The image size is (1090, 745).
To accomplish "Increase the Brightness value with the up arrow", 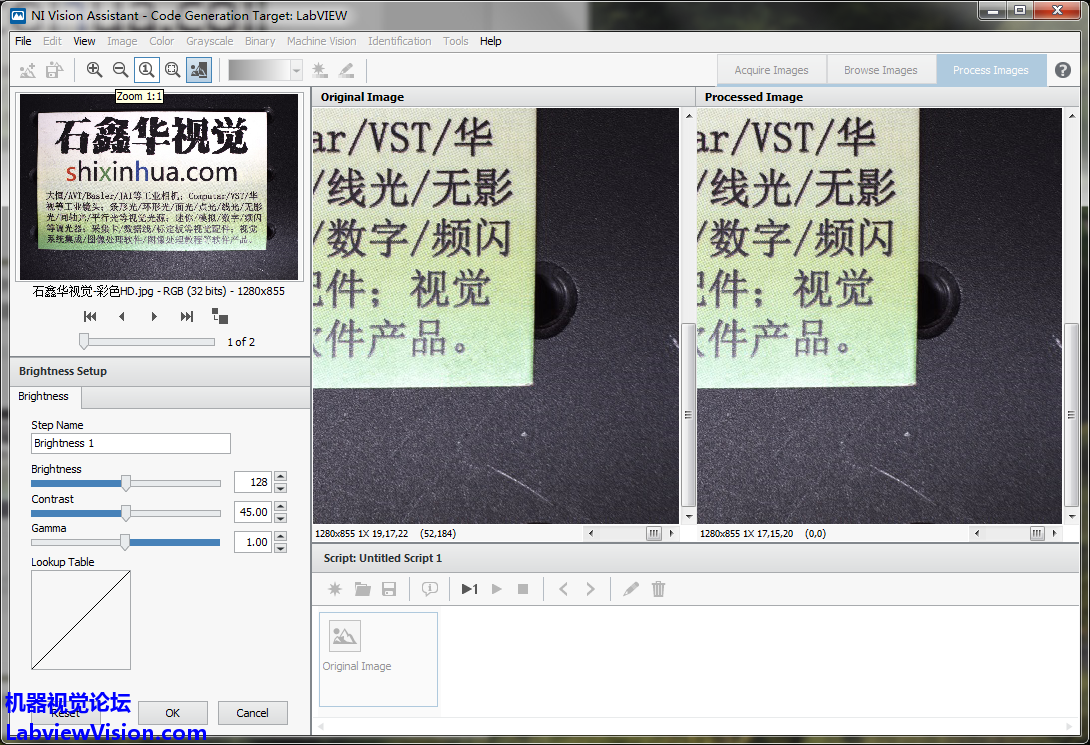I will tap(280, 477).
